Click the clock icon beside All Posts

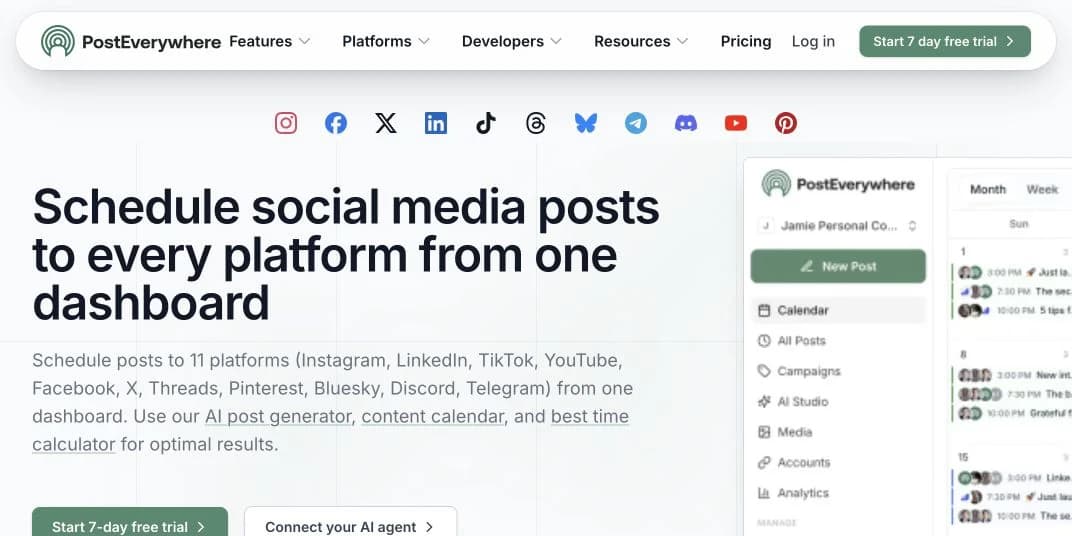pos(764,340)
